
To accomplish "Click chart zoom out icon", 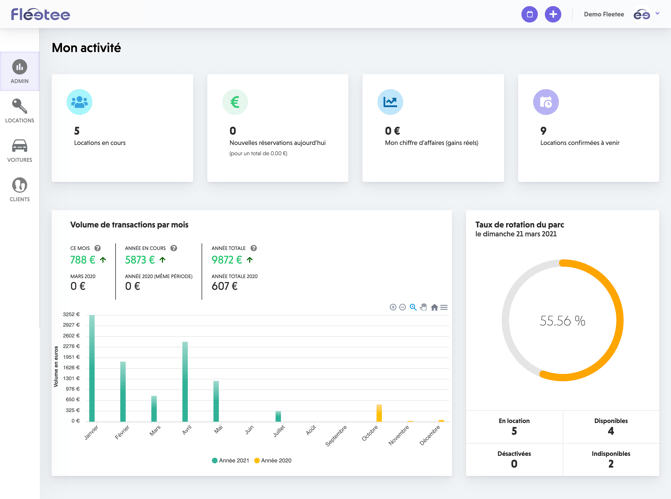I will click(402, 307).
